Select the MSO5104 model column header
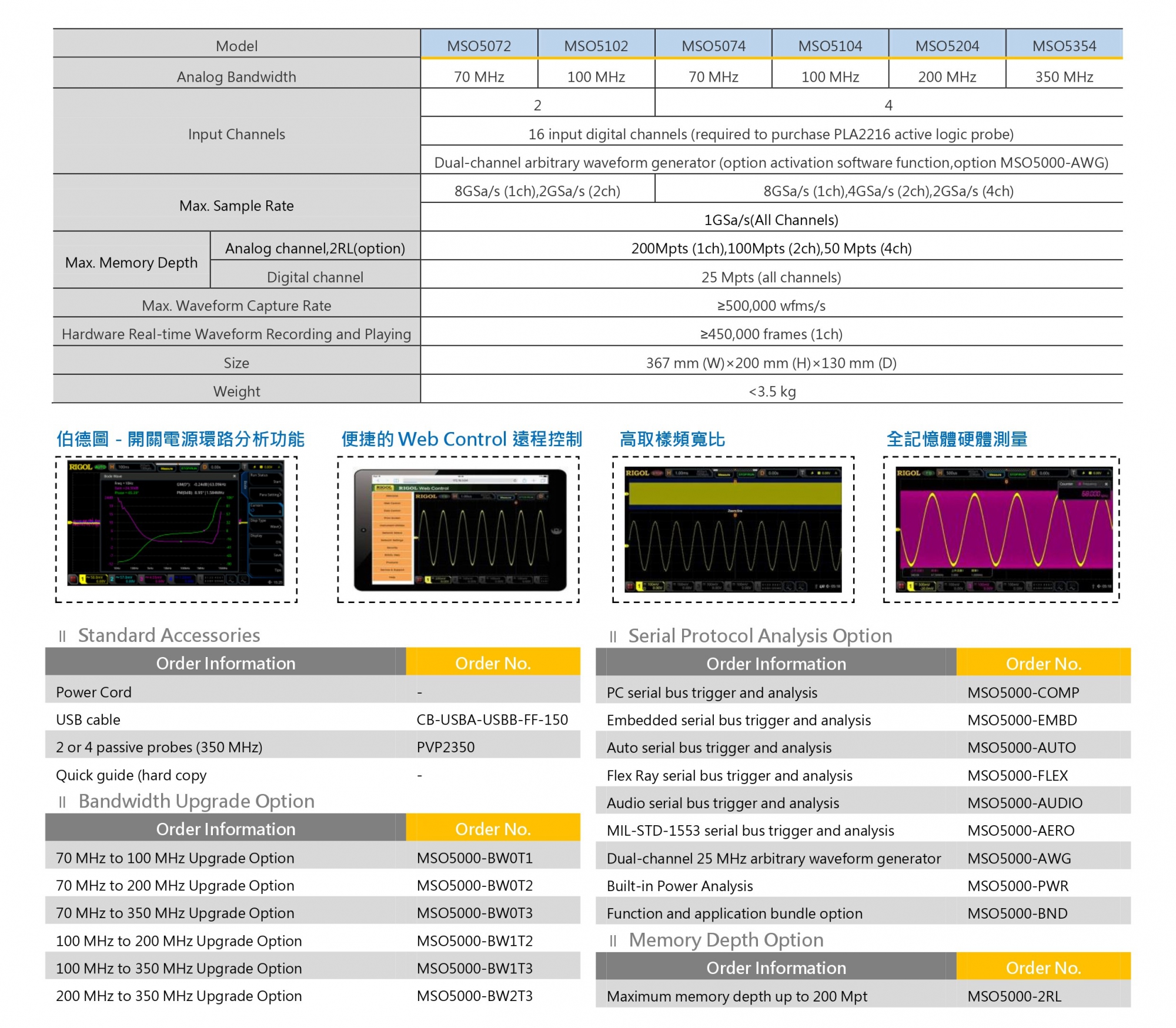This screenshot has width=1176, height=1028. pyautogui.click(x=830, y=45)
